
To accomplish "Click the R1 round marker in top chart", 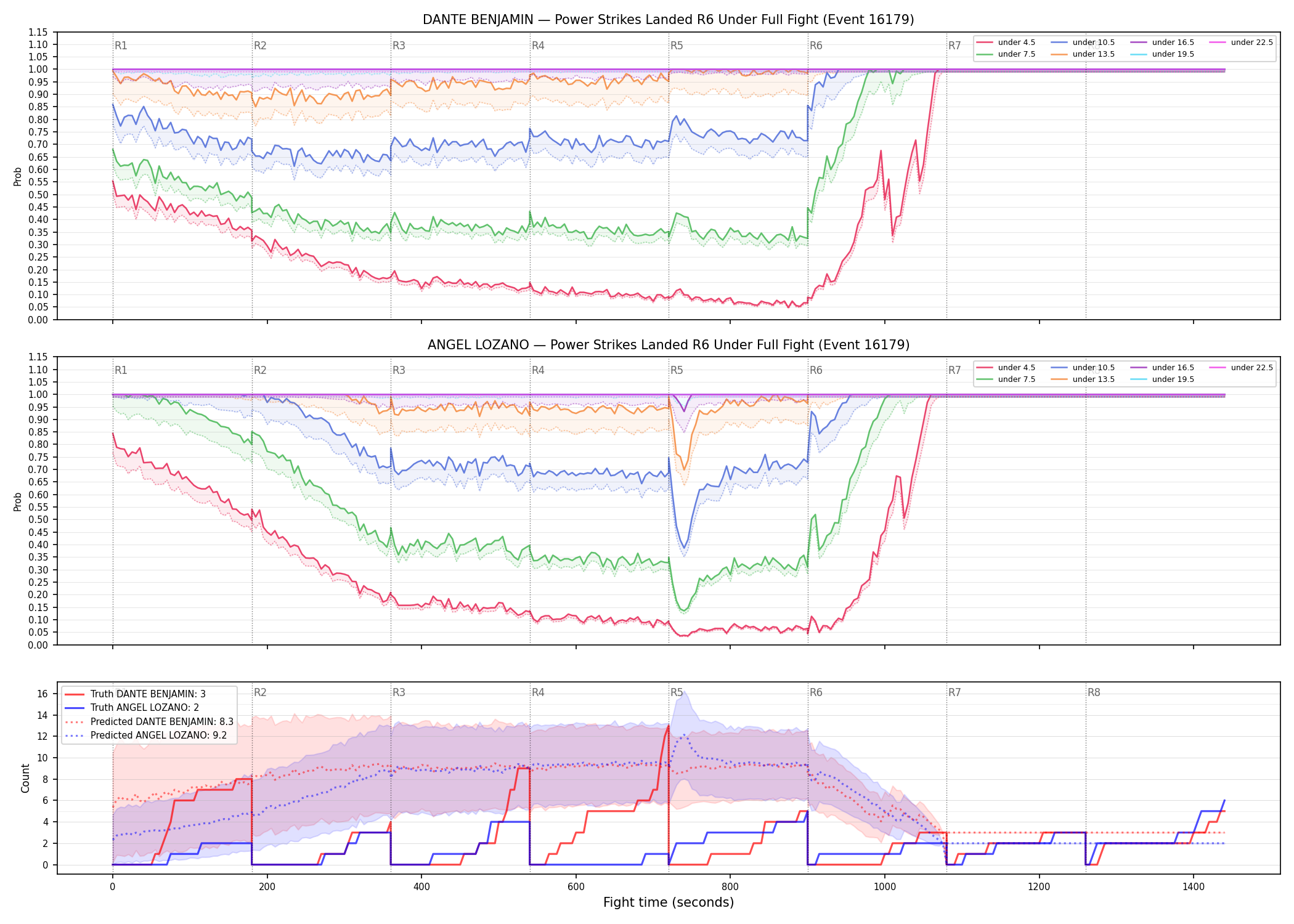I will [121, 46].
